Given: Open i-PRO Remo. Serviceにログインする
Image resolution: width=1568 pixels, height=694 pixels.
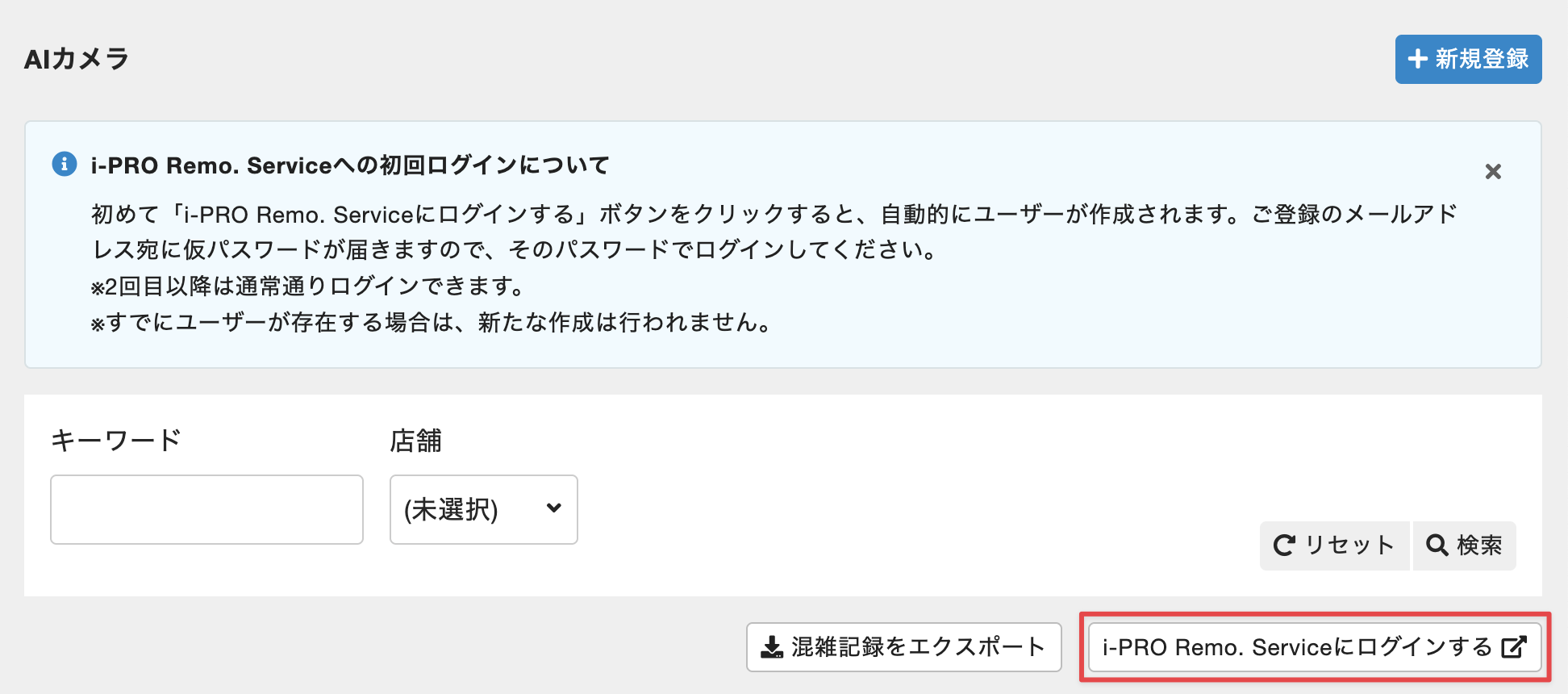Looking at the screenshot, I should tap(1297, 647).
